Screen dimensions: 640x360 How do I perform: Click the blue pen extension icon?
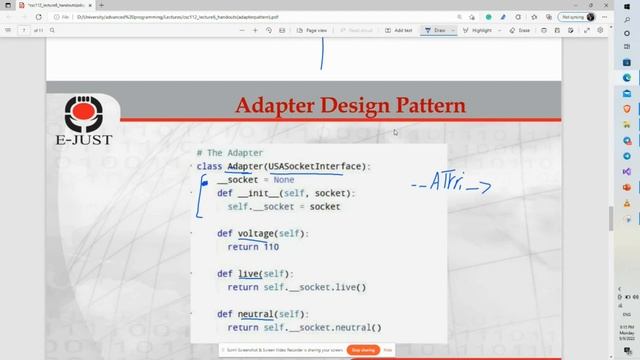[503, 17]
